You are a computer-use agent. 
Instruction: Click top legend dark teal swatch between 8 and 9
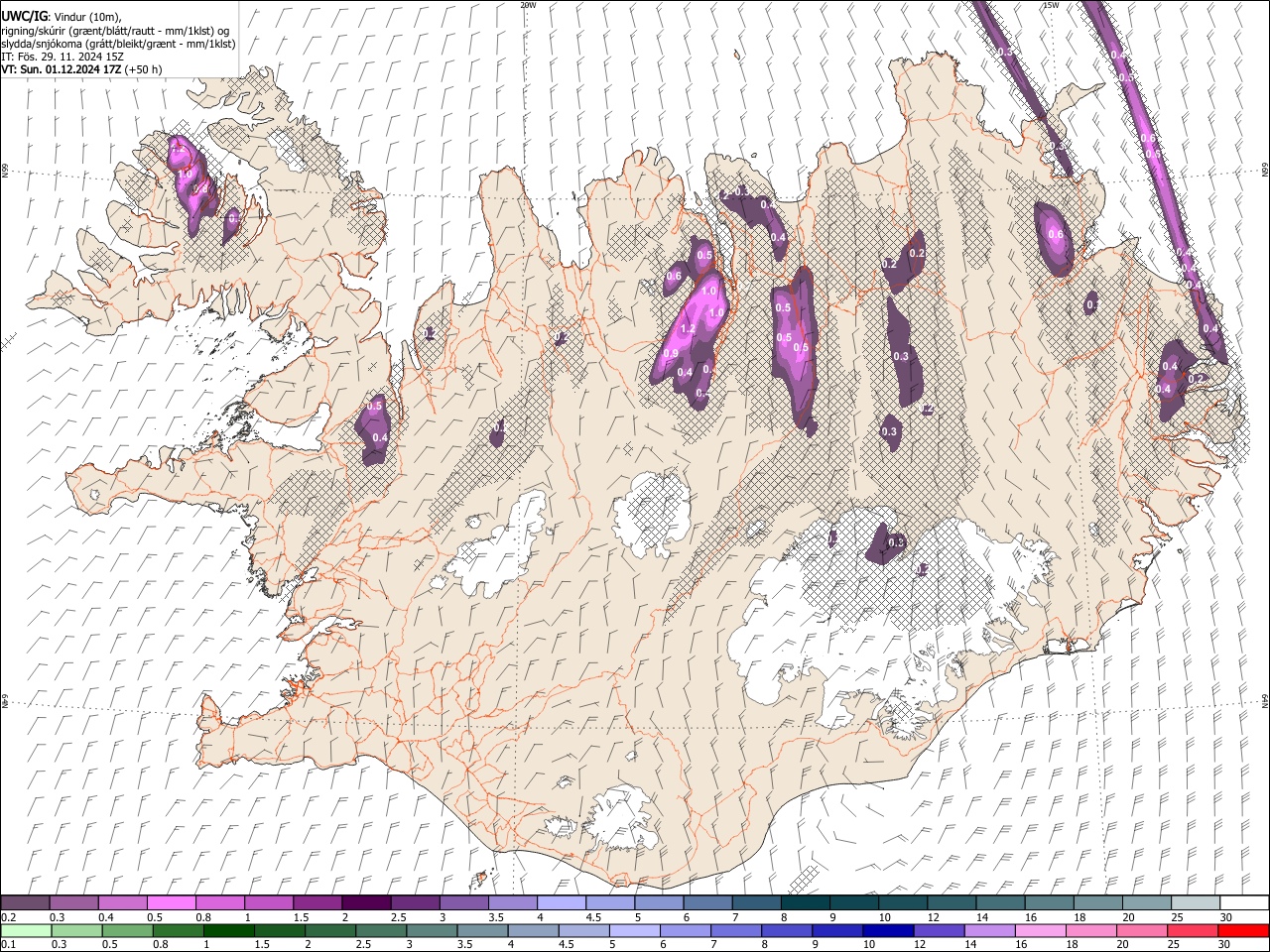click(x=805, y=903)
